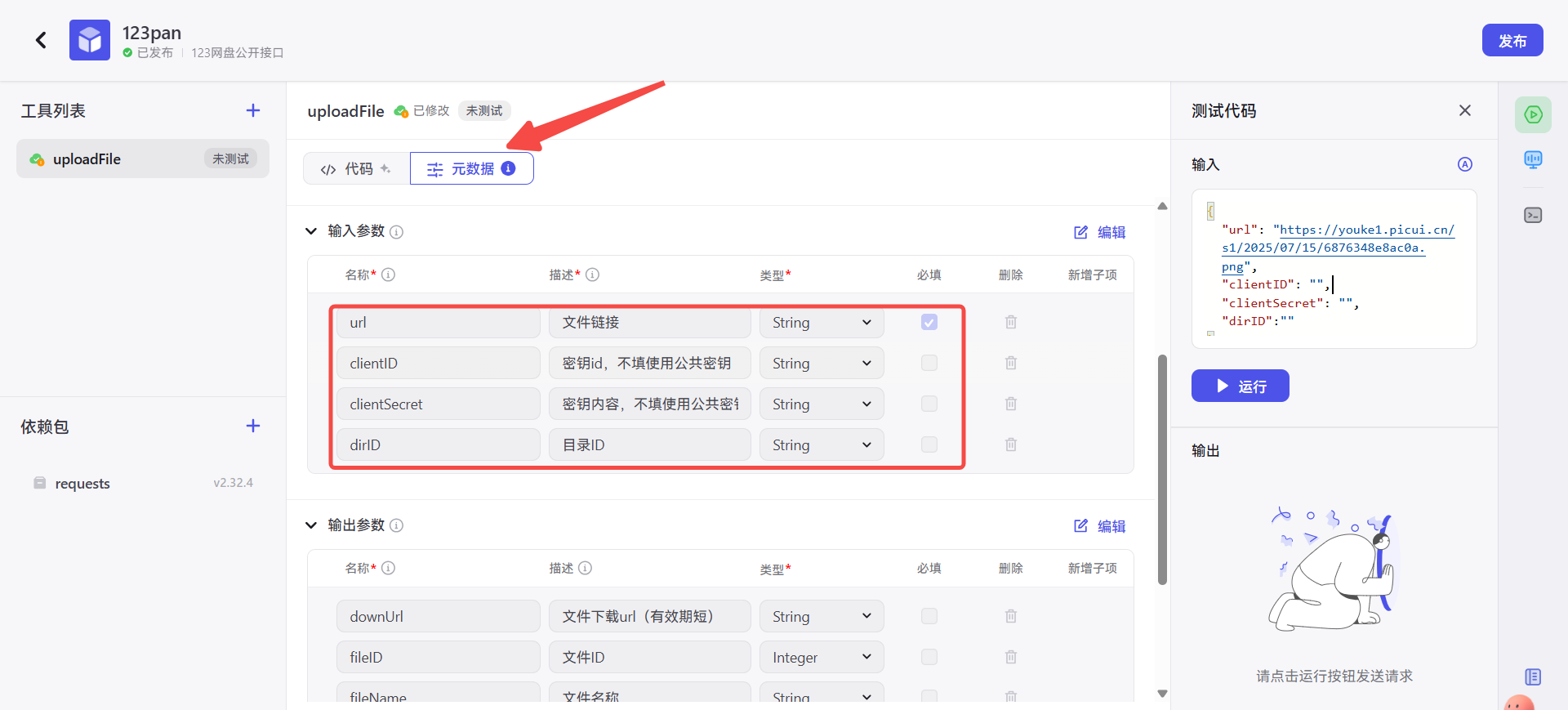Open type dropdown for url parameter
1568x710 pixels.
click(x=822, y=322)
